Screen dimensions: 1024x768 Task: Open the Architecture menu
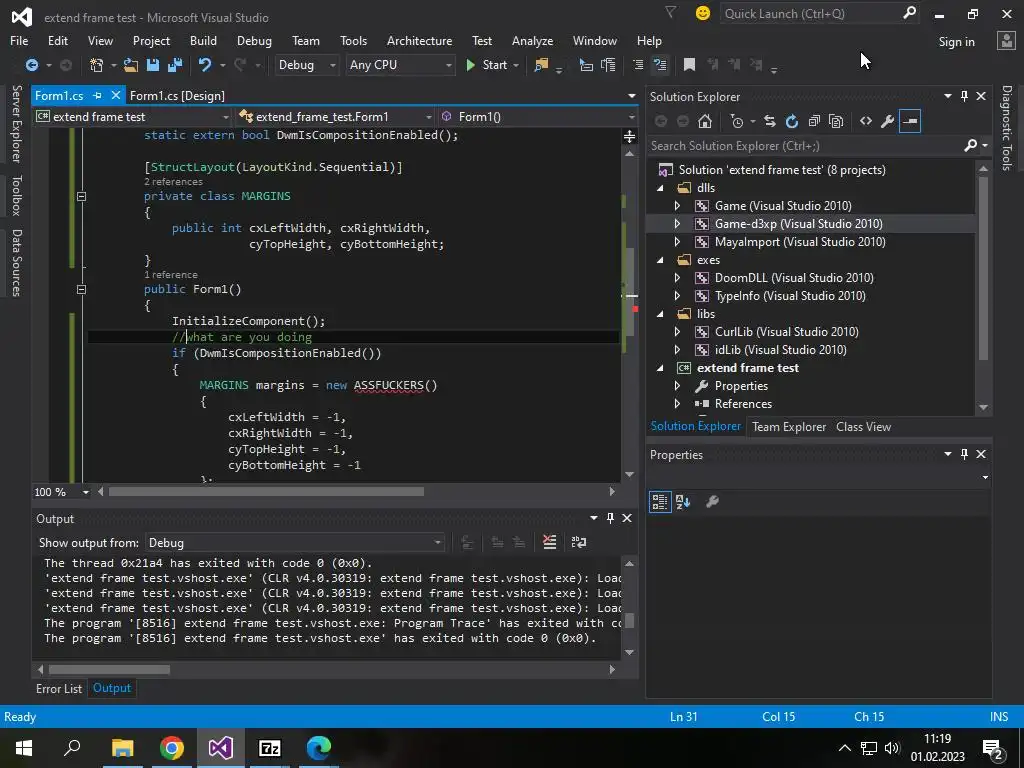point(419,40)
